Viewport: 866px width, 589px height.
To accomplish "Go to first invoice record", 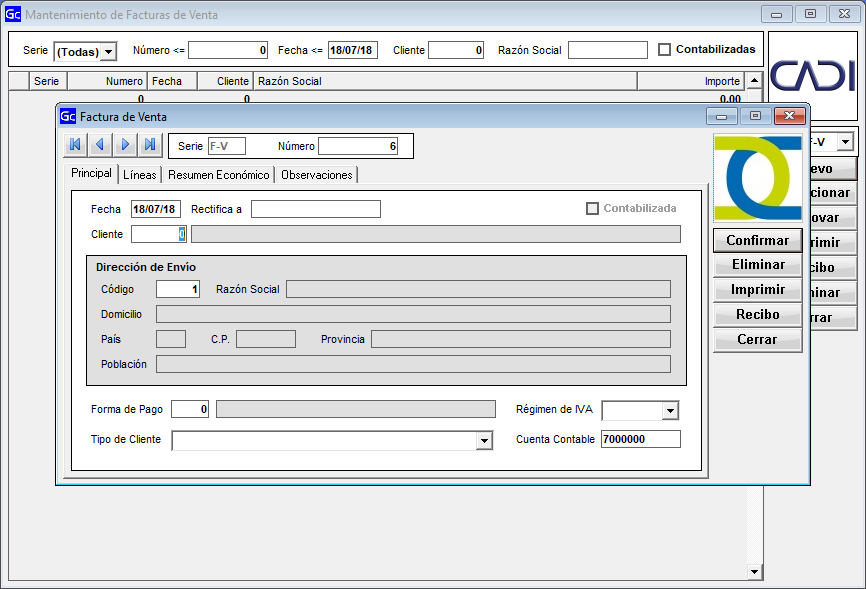I will coord(75,145).
